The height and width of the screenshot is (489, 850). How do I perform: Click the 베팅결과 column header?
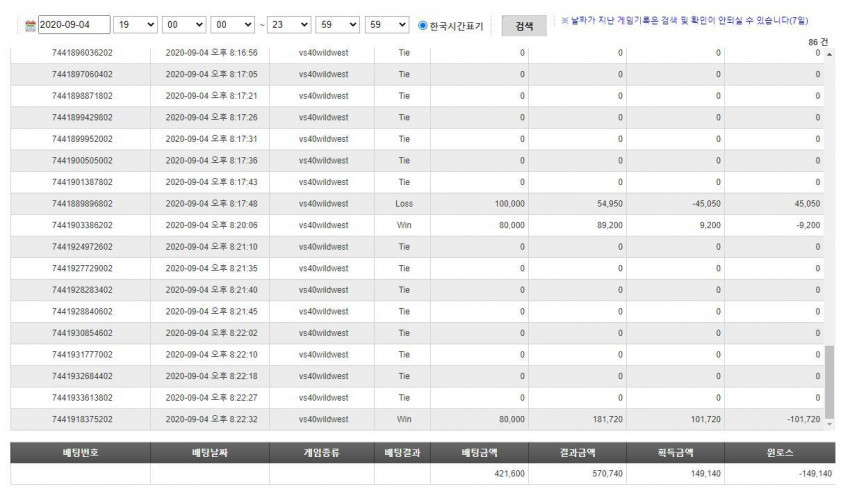402,453
